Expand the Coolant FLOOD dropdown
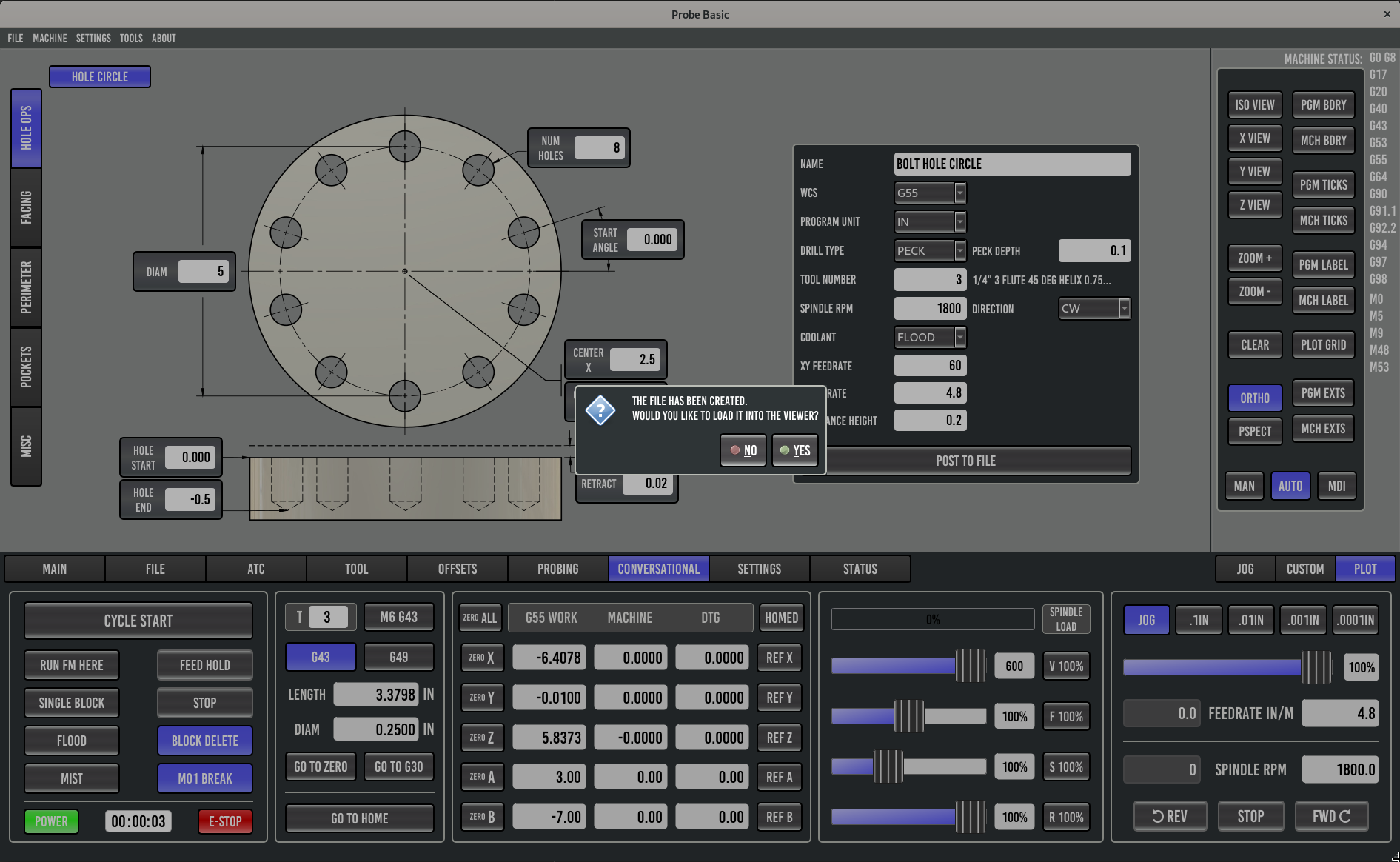Screen dimensions: 1400x862 (x=930, y=337)
